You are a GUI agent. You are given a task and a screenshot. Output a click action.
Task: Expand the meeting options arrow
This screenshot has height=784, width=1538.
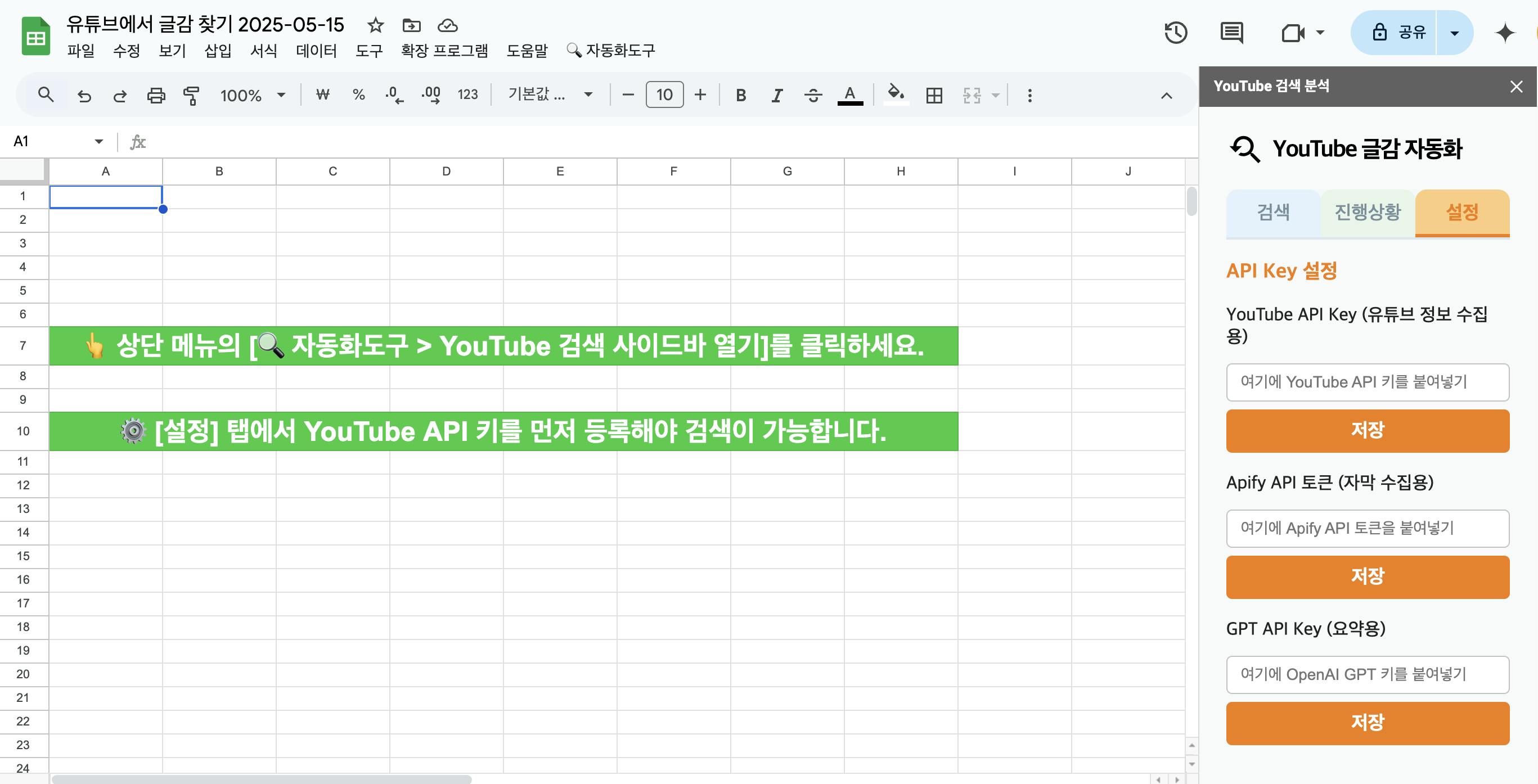point(1320,32)
